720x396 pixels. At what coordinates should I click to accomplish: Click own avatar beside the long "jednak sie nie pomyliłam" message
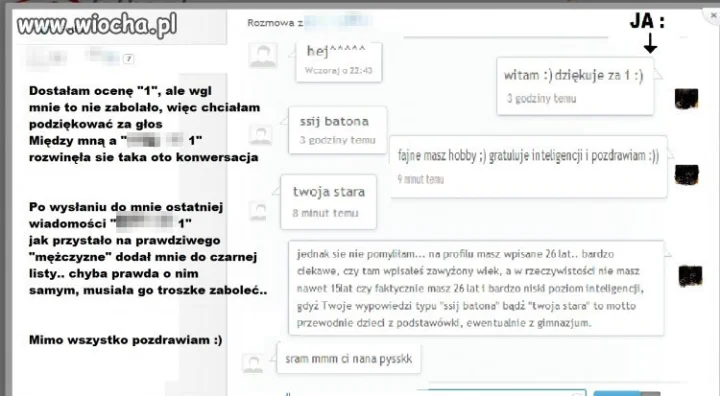click(x=690, y=275)
